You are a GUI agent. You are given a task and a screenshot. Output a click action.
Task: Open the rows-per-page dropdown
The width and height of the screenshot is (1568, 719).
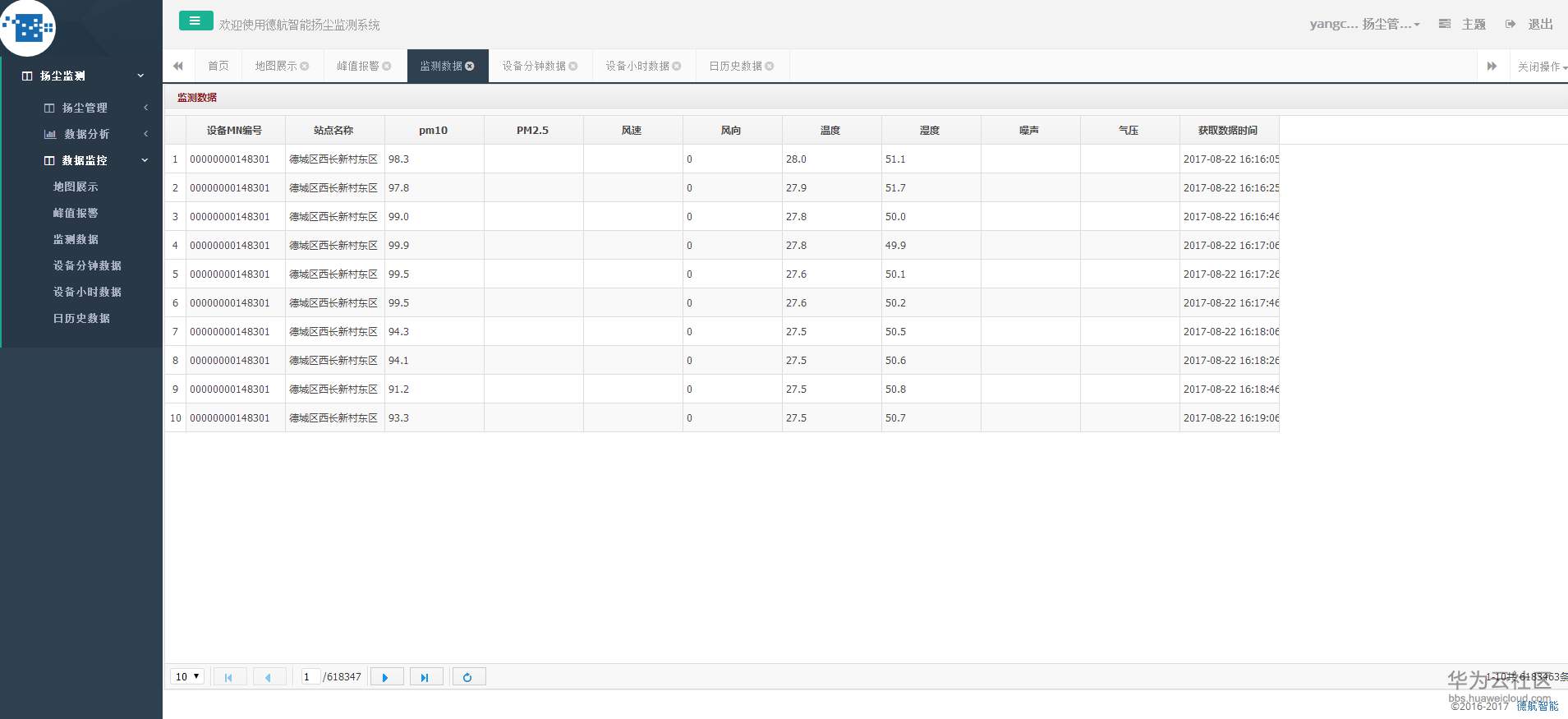tap(187, 677)
